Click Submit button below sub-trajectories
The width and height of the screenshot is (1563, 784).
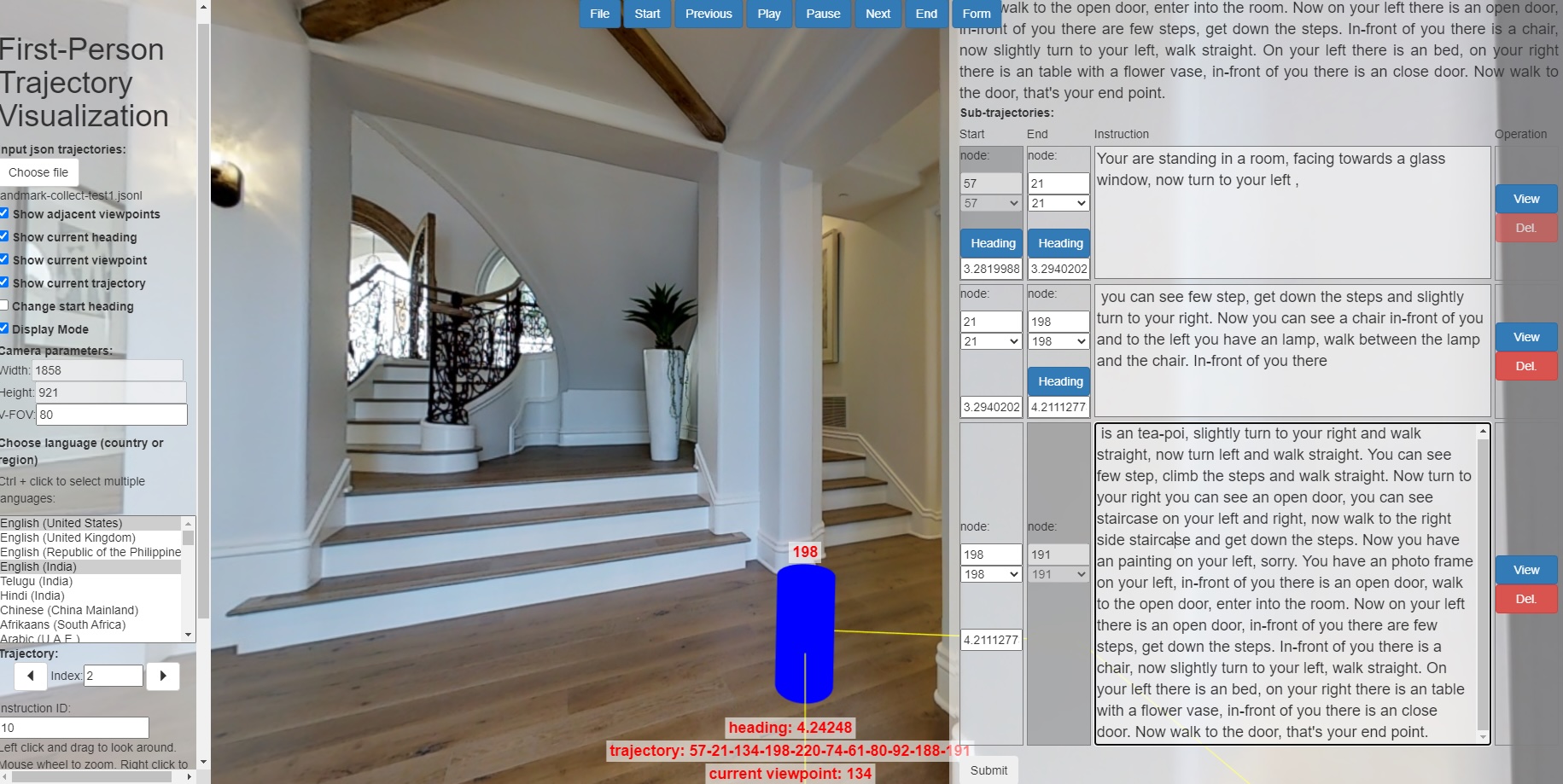click(989, 770)
